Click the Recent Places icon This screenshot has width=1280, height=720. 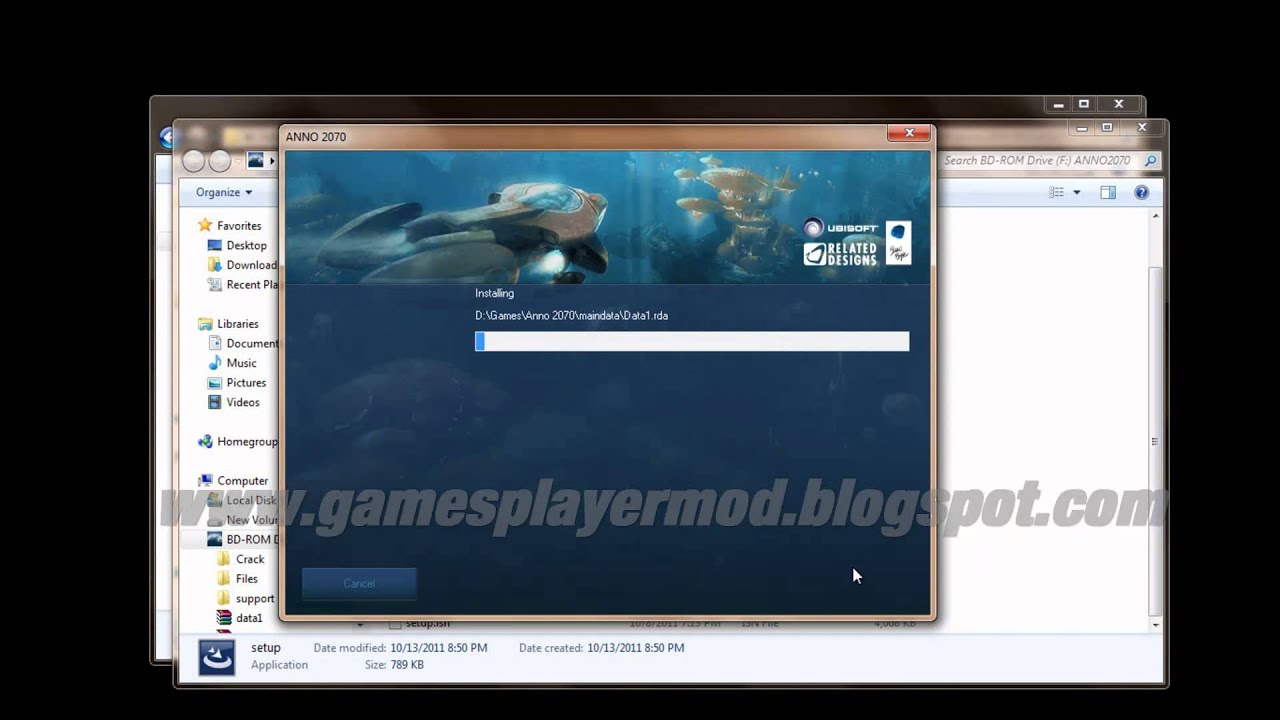214,285
